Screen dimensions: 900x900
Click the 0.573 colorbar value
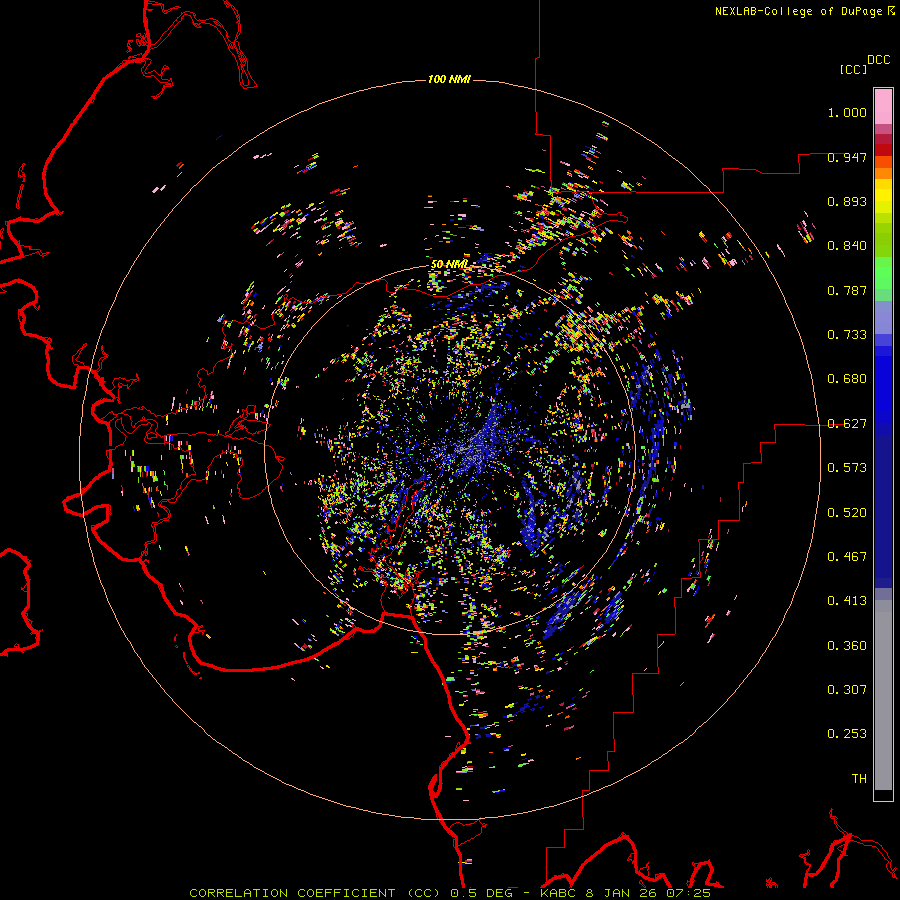847,468
